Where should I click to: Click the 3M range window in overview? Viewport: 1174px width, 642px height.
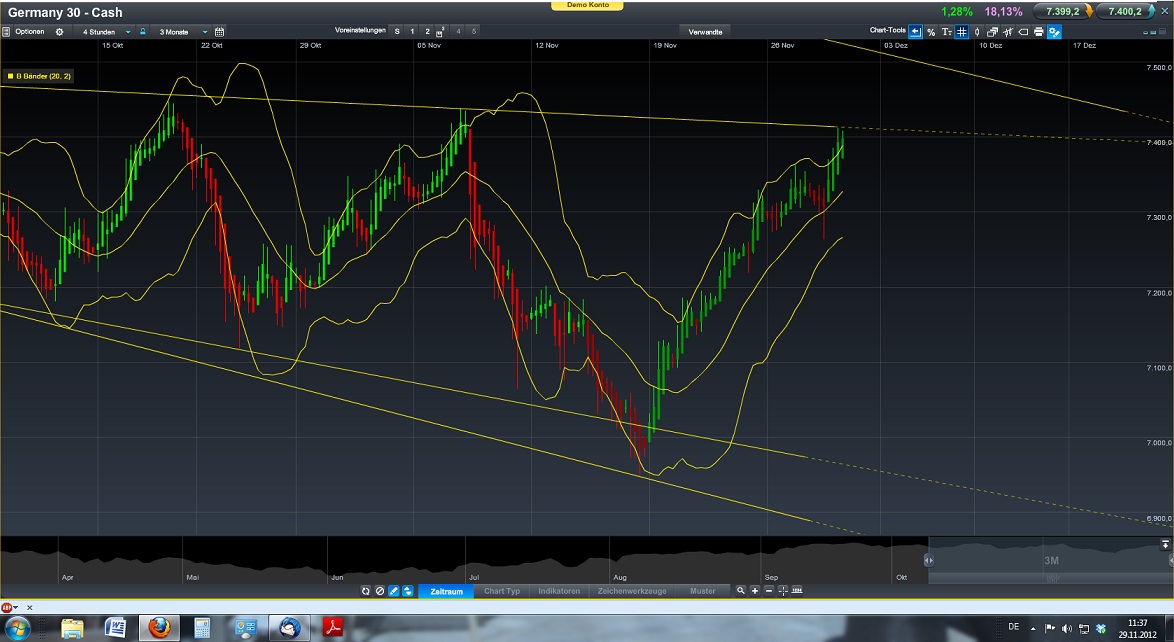[x=1050, y=560]
